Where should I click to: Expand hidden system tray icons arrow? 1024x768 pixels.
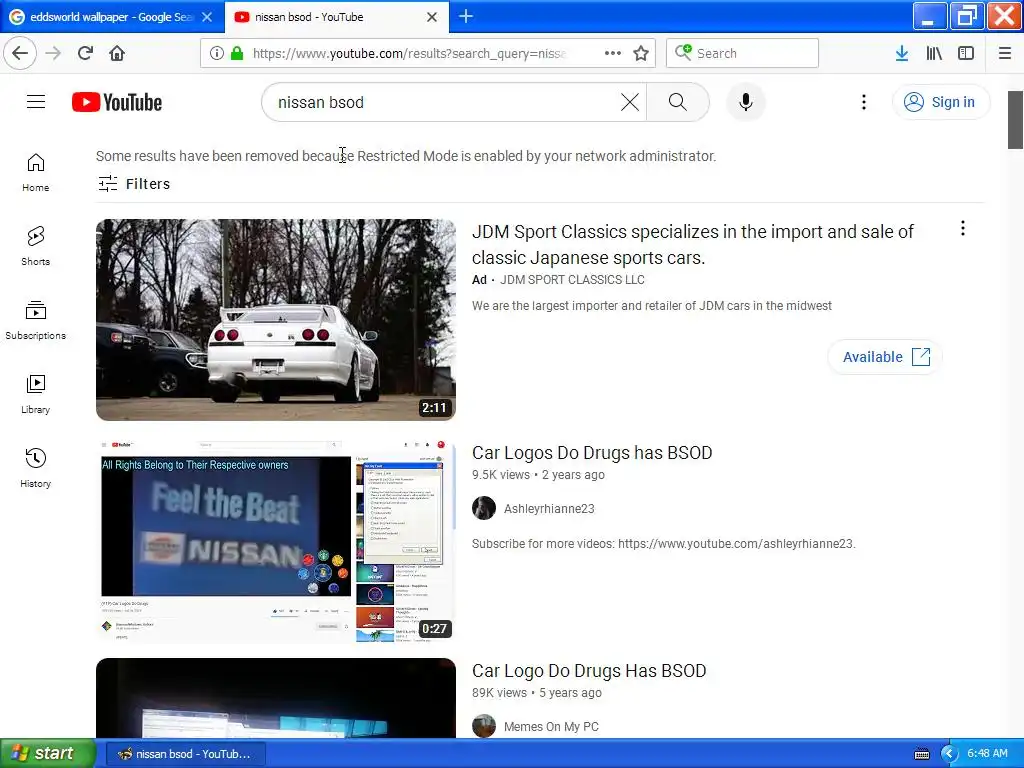(x=949, y=754)
